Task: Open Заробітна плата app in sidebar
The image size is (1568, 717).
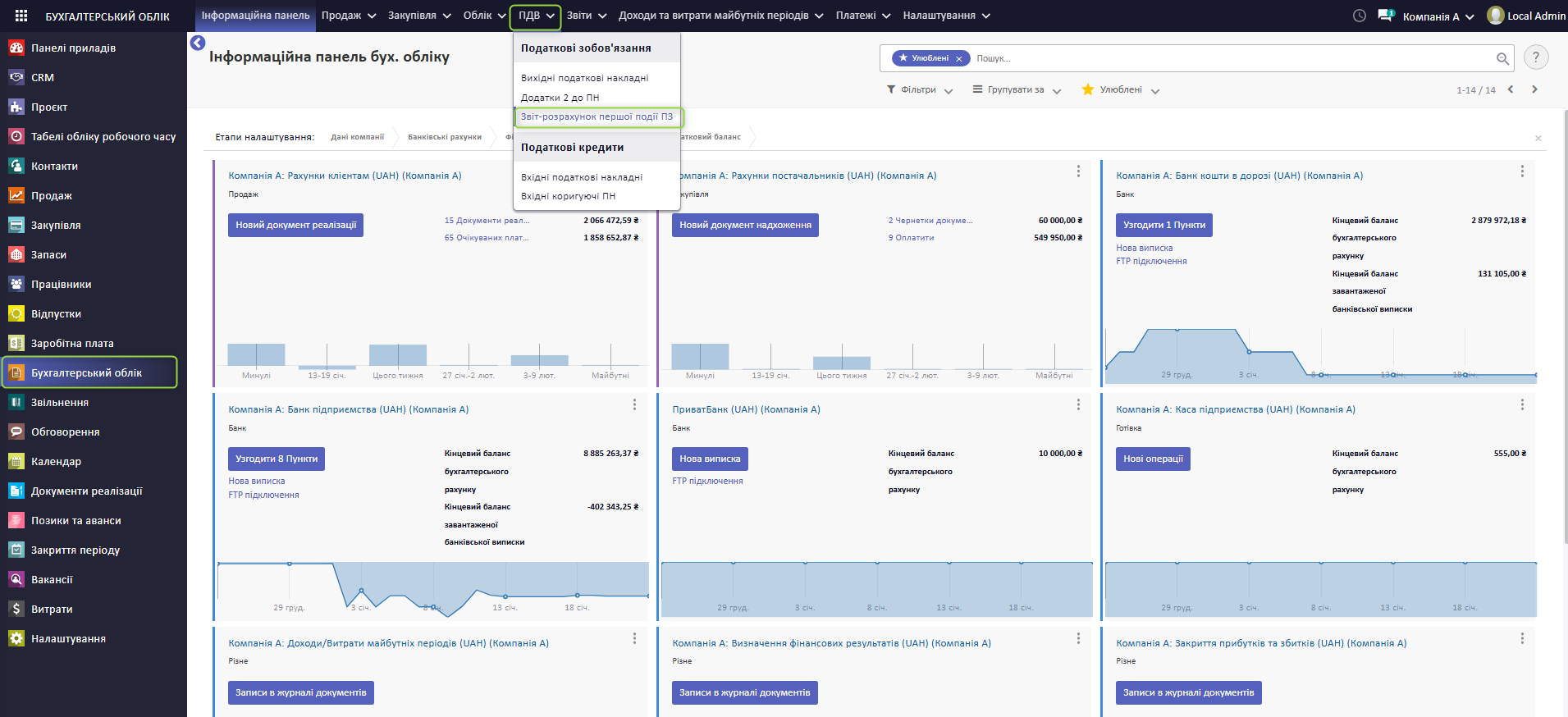Action: click(x=72, y=343)
